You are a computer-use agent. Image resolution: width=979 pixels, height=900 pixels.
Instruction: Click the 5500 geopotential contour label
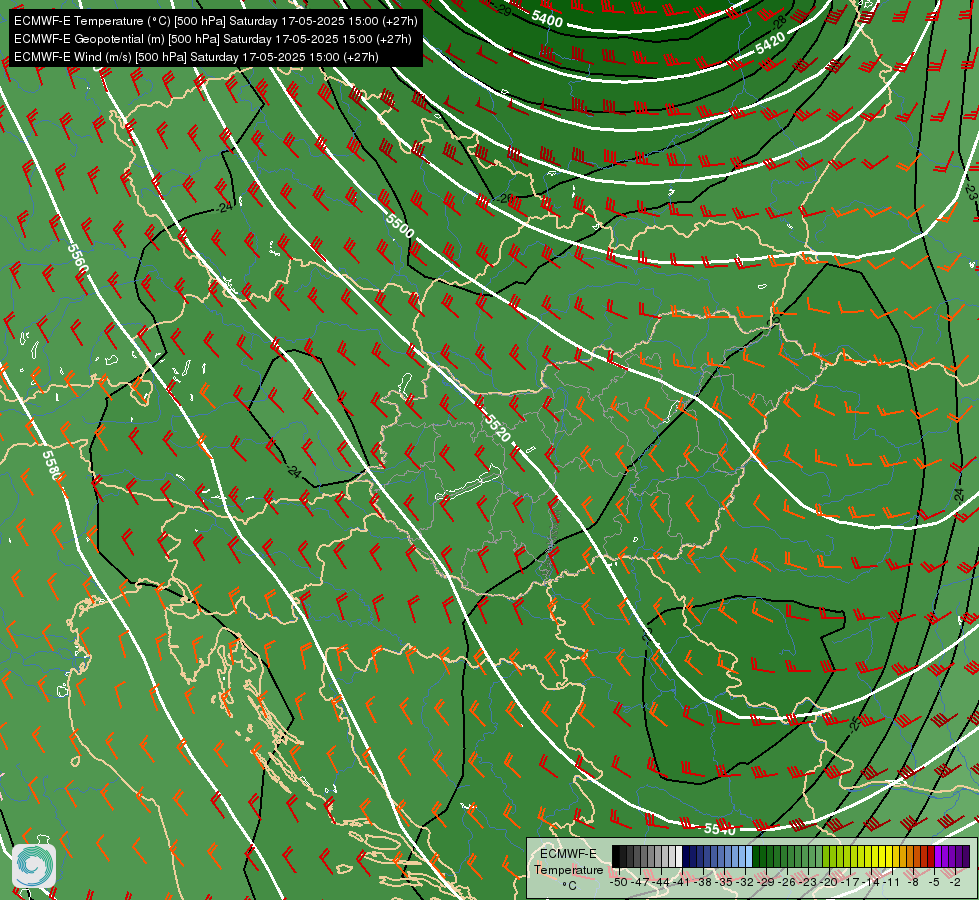pos(400,225)
